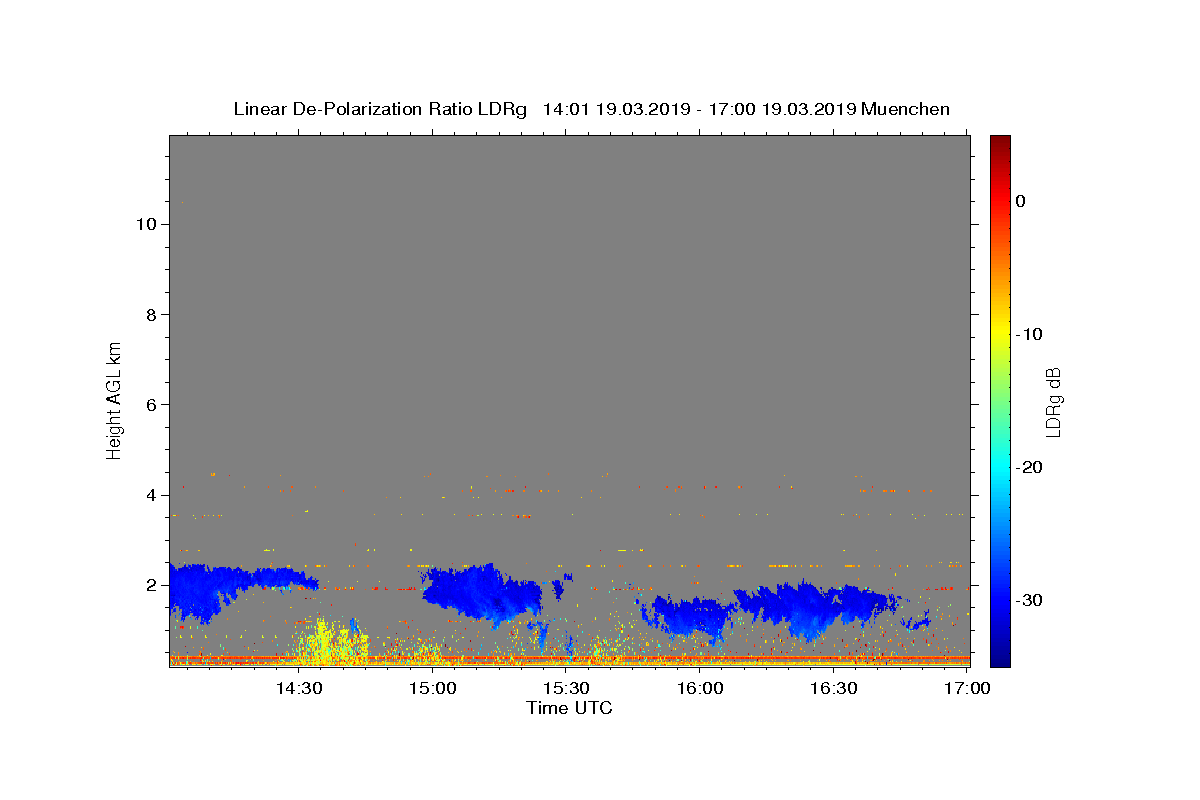Click the colorbar tick label 0
Screen dimensions: 1200x800
(x=1021, y=201)
